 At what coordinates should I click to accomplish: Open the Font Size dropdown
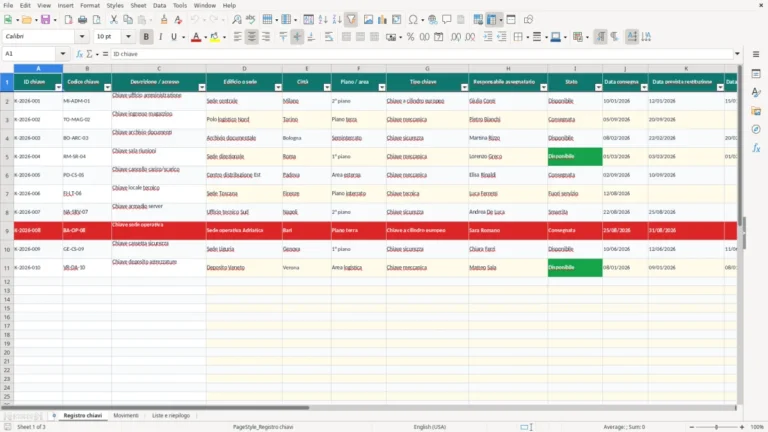(128, 36)
